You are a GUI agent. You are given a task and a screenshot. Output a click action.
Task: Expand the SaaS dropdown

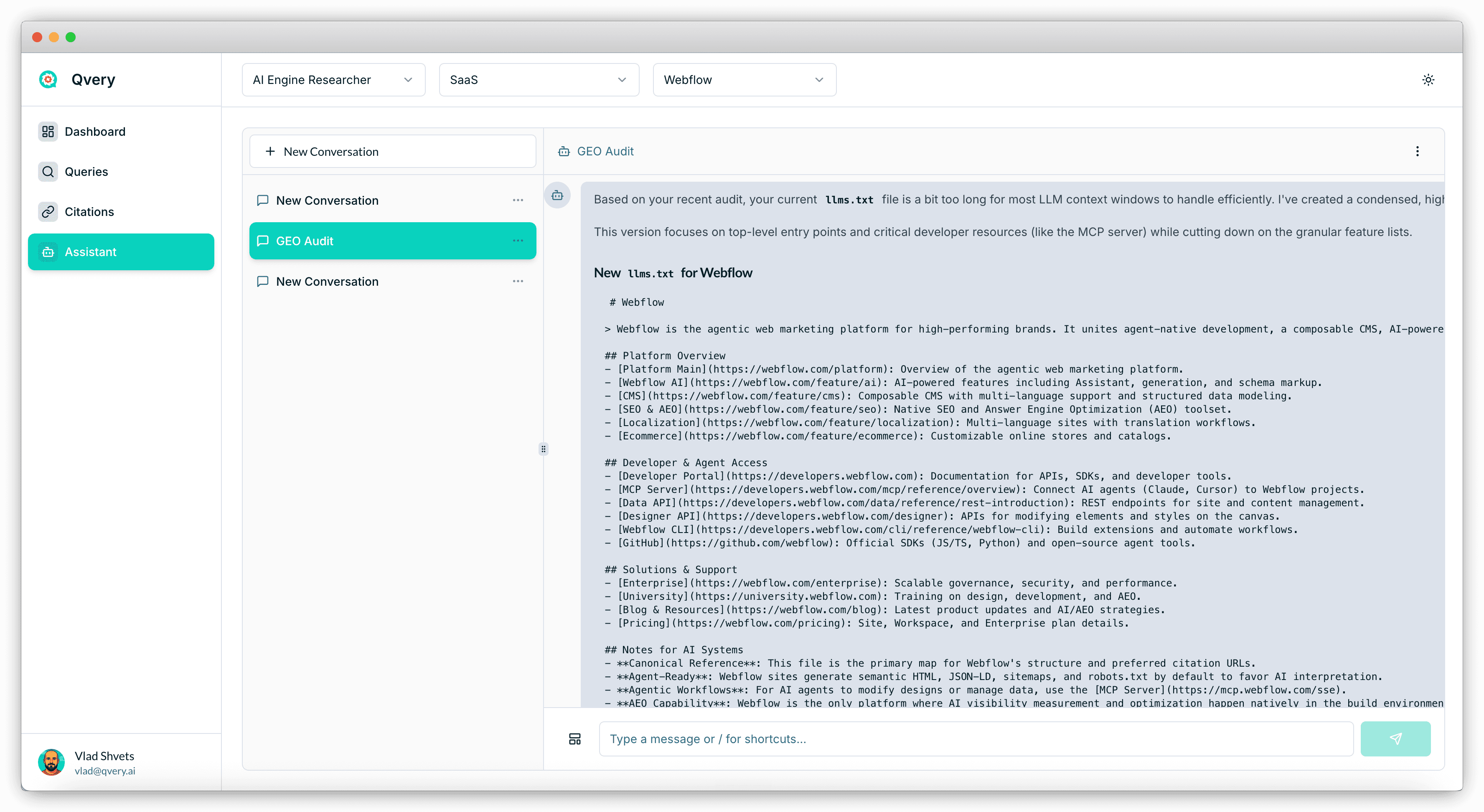tap(539, 80)
